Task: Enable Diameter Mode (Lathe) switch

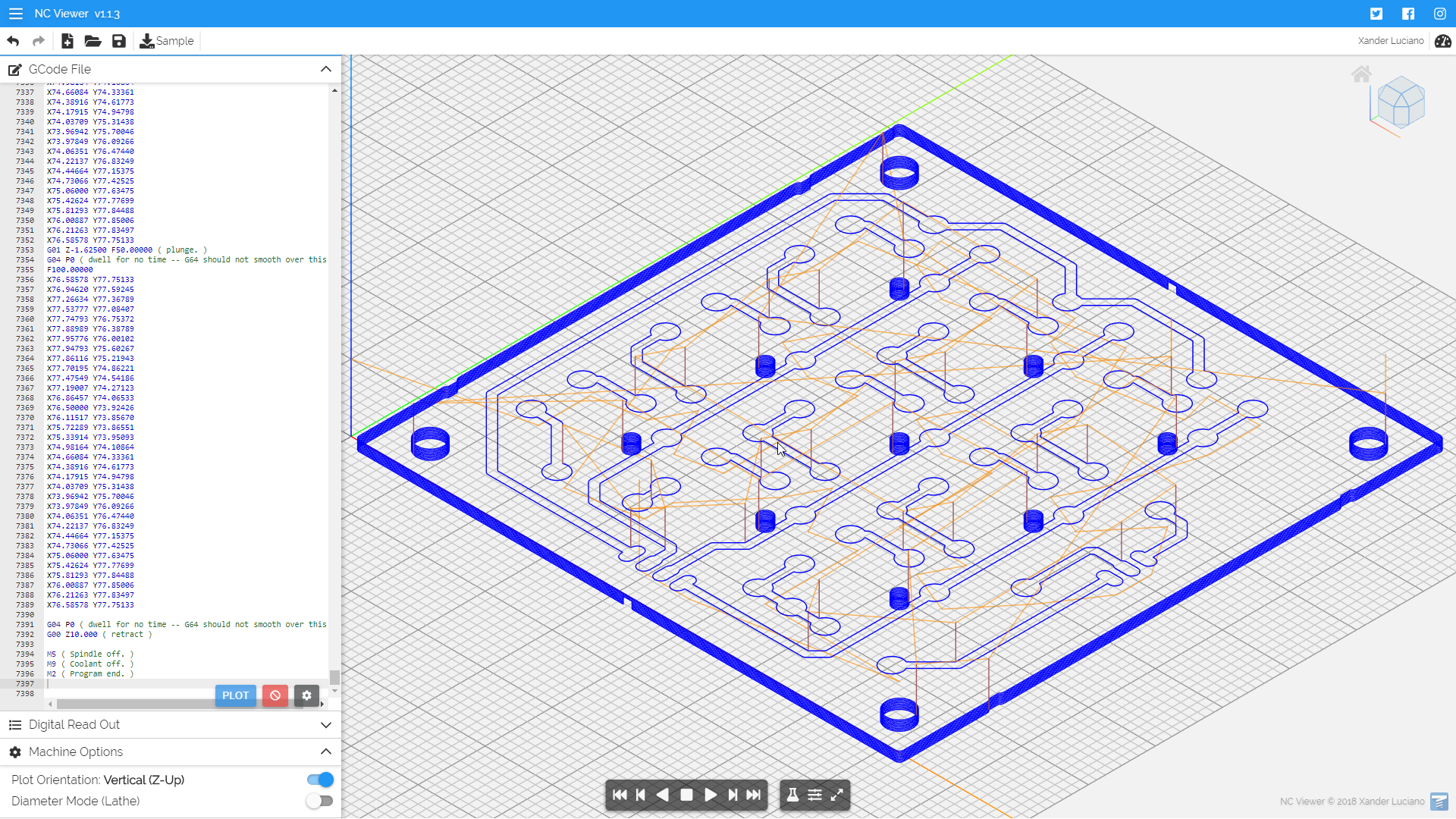Action: pyautogui.click(x=320, y=801)
